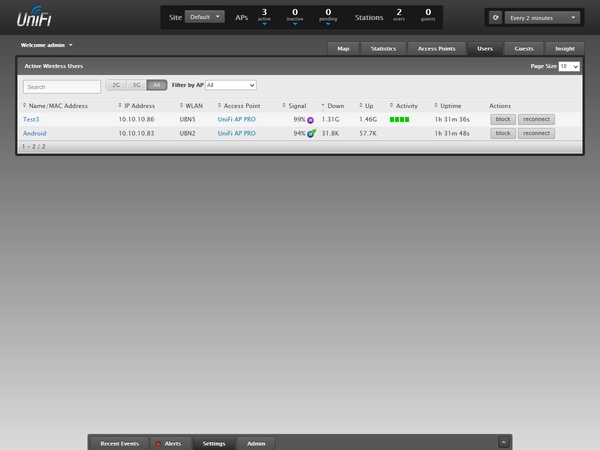Open the Site Default dropdown
Screen dimensions: 600x450
(205, 17)
